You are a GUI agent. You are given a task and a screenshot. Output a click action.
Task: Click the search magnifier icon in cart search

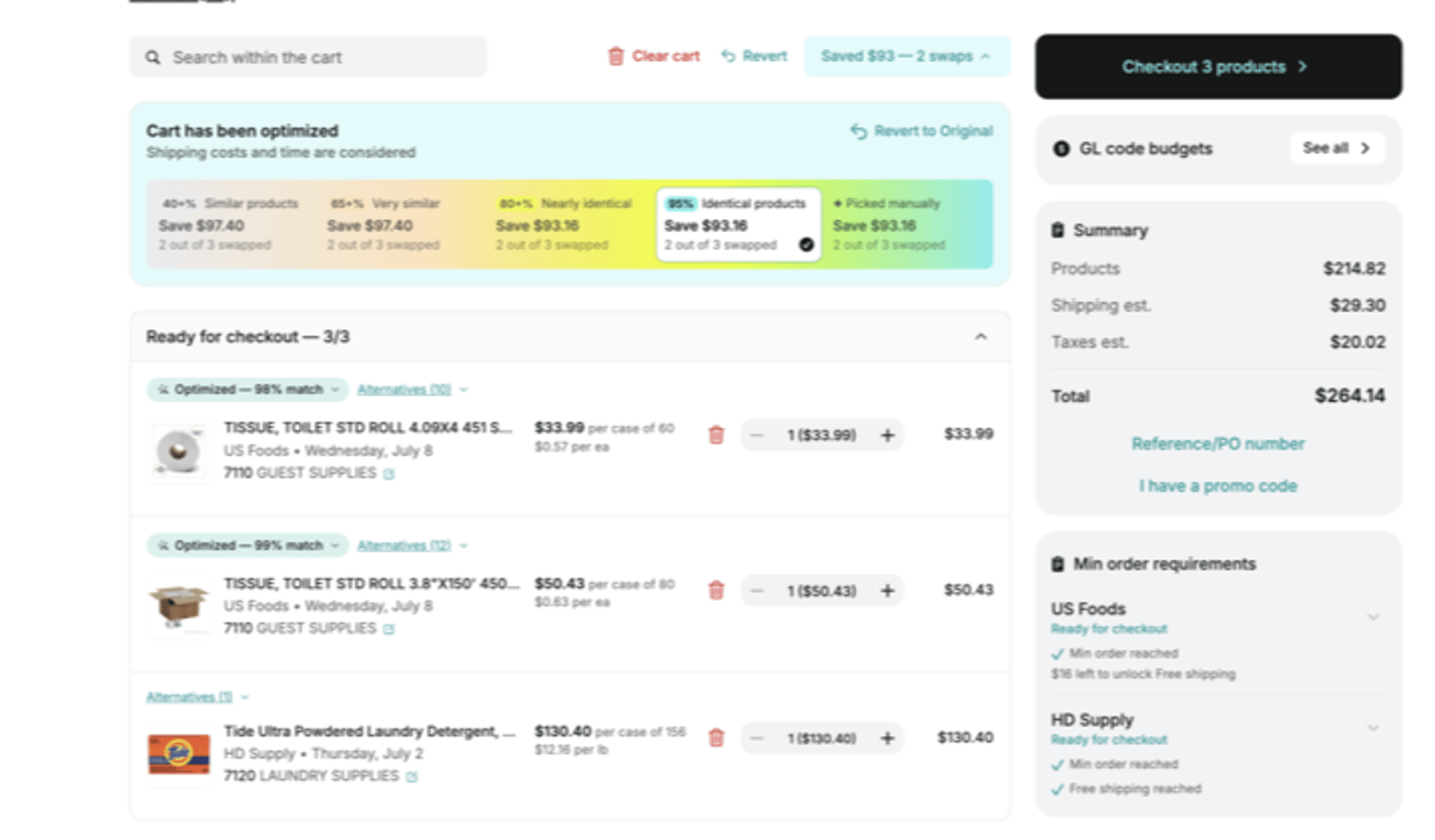pos(153,57)
